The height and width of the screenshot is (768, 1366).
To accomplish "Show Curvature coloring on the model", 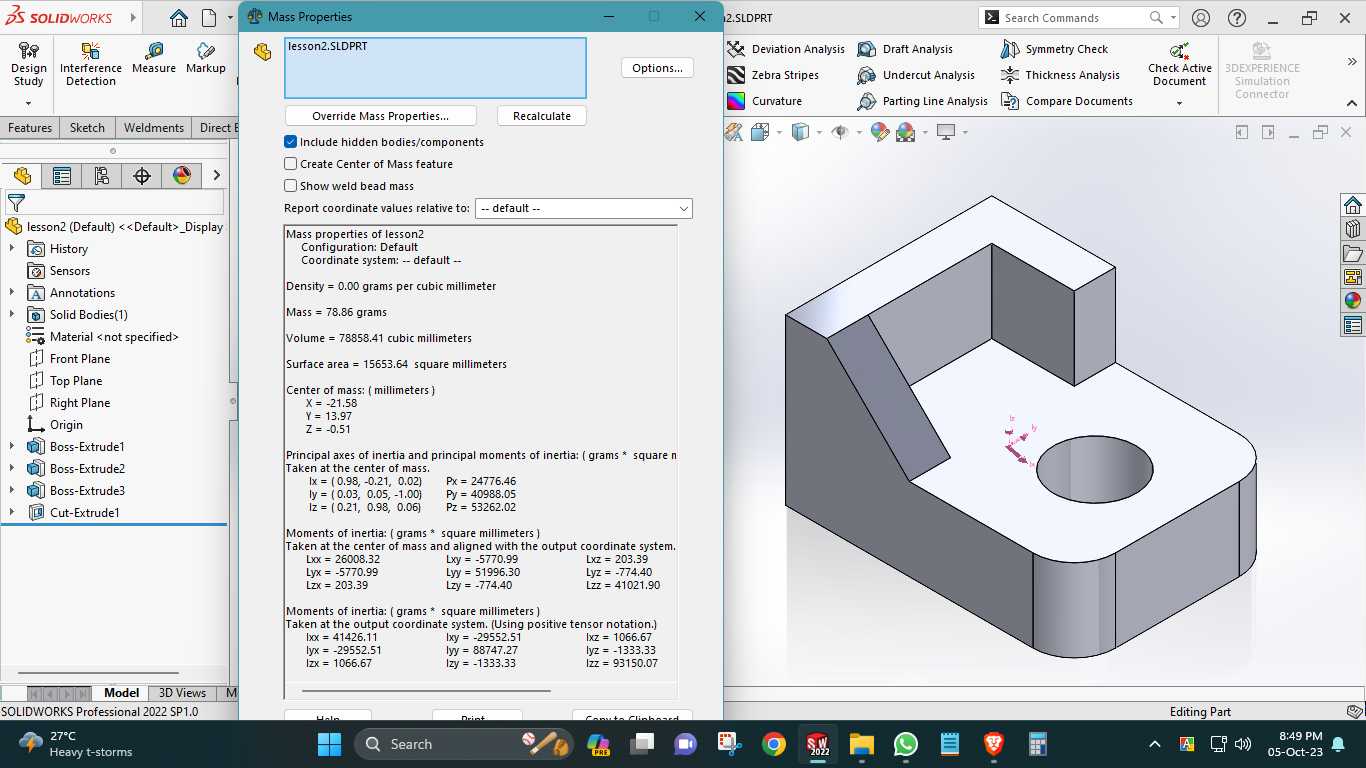I will pos(765,101).
